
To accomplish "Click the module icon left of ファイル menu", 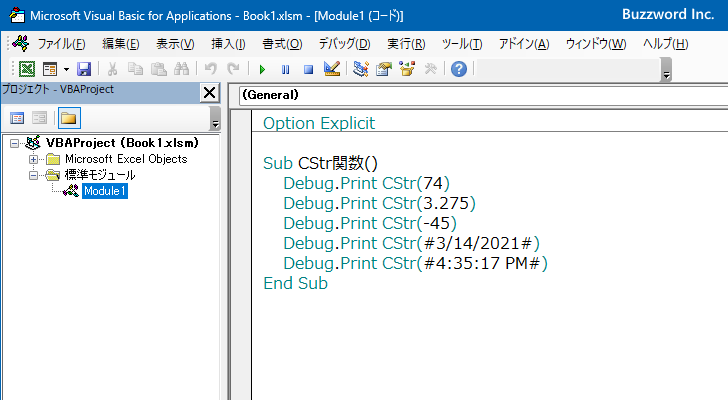I will [20, 44].
